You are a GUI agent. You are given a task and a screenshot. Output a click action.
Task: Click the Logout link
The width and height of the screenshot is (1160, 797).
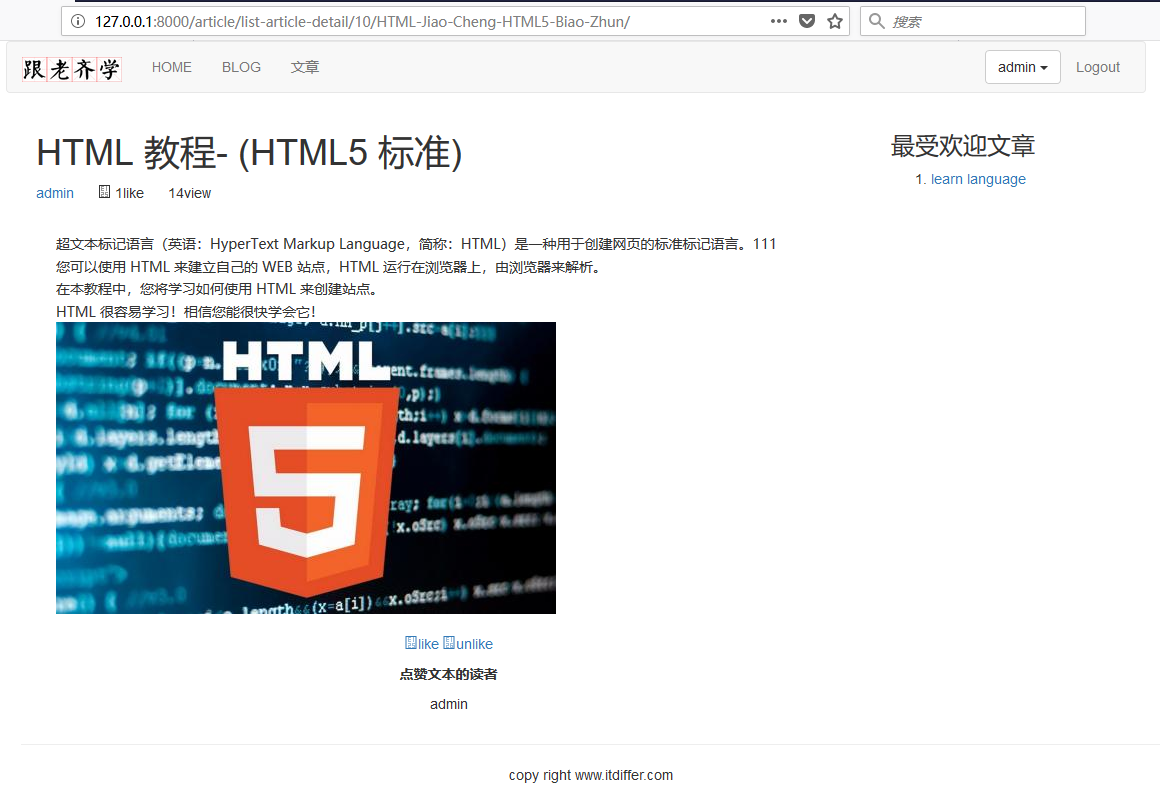(x=1098, y=67)
